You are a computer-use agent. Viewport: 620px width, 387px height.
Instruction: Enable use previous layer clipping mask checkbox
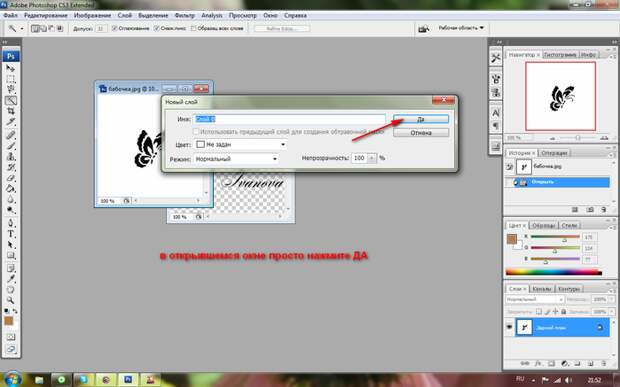click(196, 131)
